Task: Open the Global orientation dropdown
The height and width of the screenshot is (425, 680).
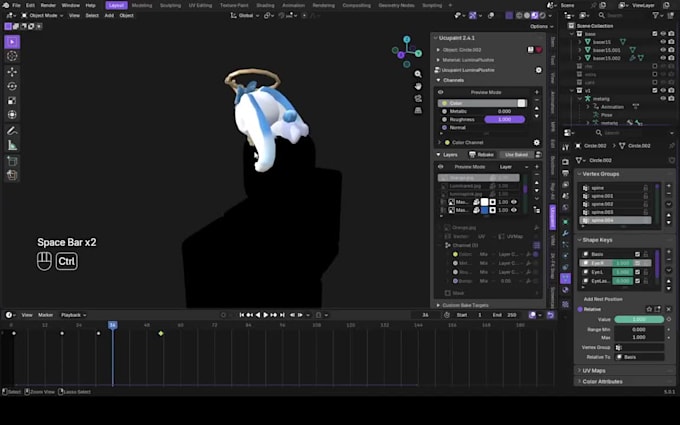Action: [245, 15]
